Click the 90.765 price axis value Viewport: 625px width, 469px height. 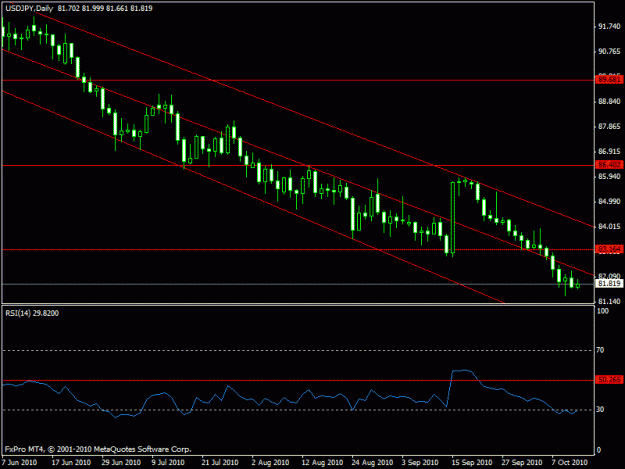tap(609, 51)
